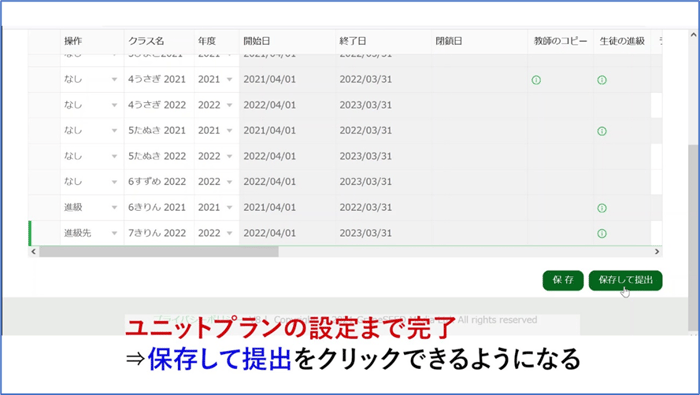Viewport: 700px width, 395px height.
Task: Open 年度 dropdown for 4うさぎ 2022
Action: (x=229, y=105)
